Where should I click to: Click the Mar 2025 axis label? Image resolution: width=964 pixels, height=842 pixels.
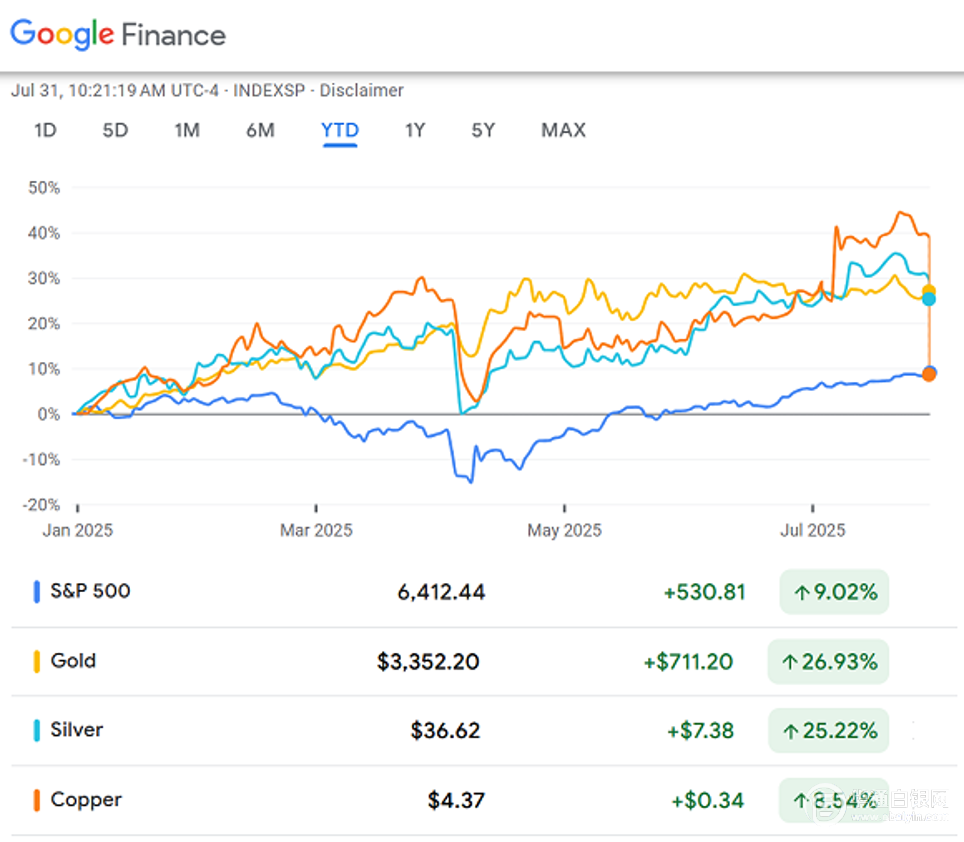[x=316, y=530]
